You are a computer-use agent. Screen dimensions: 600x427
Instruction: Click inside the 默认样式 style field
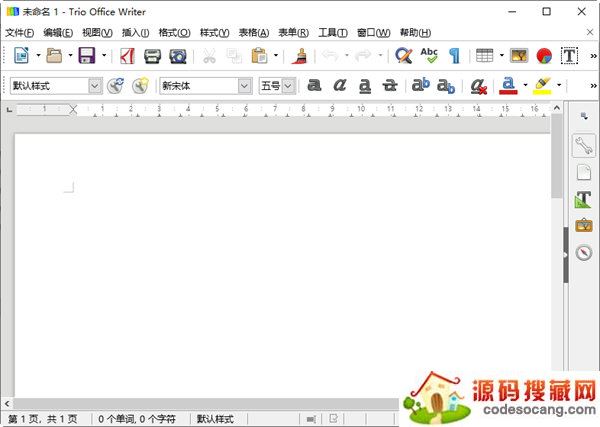pyautogui.click(x=50, y=86)
